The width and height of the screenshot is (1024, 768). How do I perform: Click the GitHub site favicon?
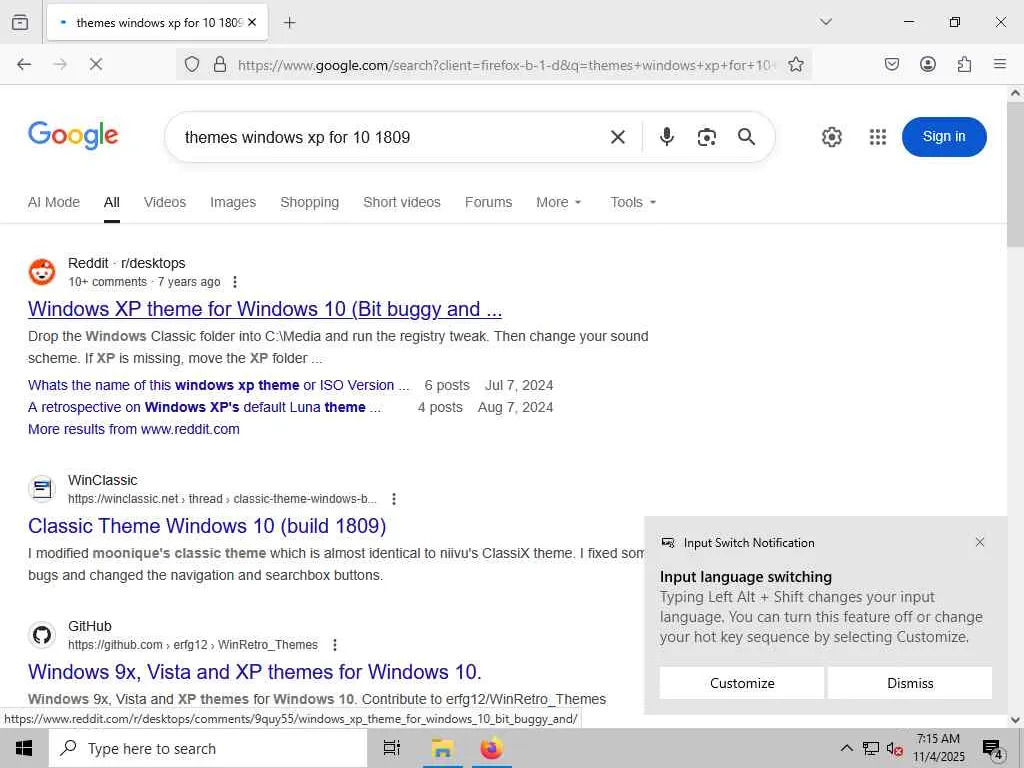42,635
